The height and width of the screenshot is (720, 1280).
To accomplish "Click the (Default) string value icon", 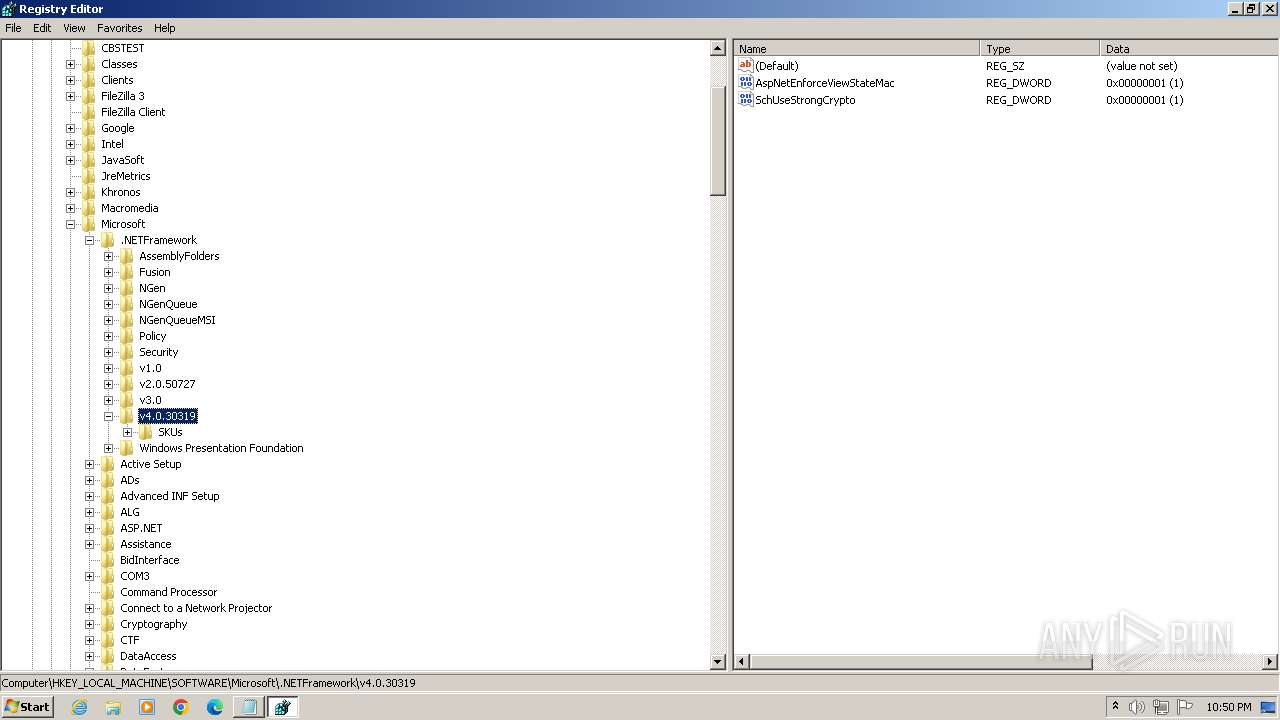I will point(745,66).
